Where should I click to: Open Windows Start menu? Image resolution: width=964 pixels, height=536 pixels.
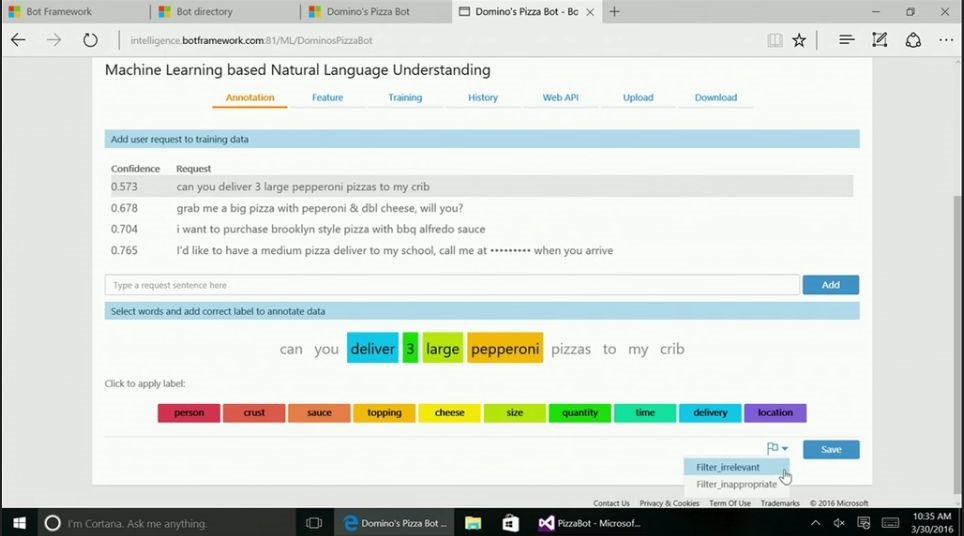point(18,523)
